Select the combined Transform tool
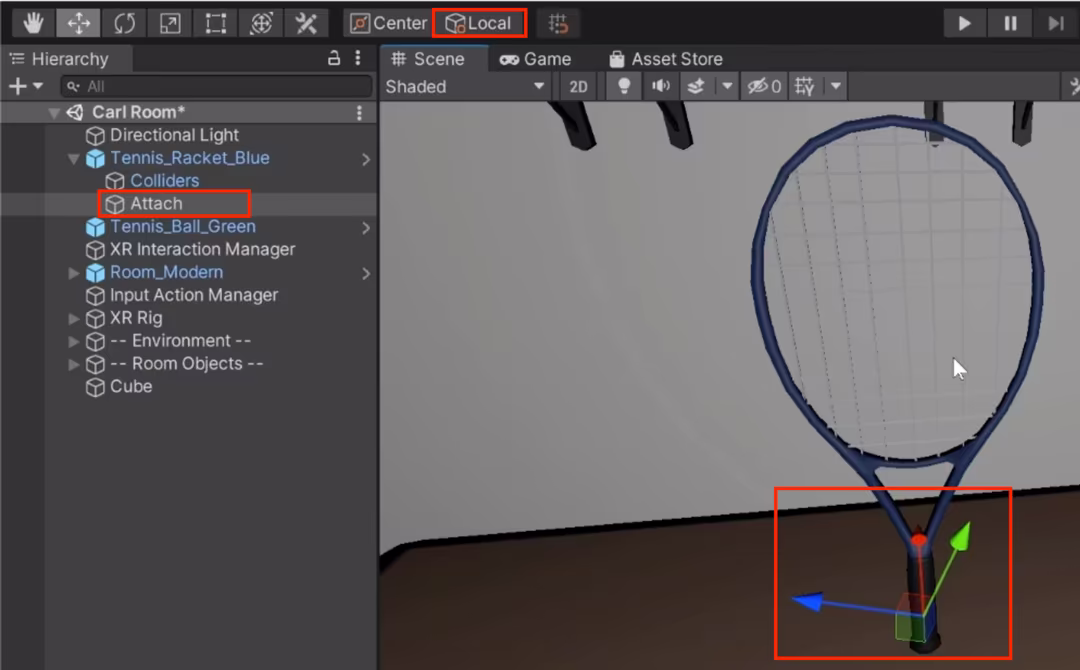1080x670 pixels. pyautogui.click(x=261, y=23)
